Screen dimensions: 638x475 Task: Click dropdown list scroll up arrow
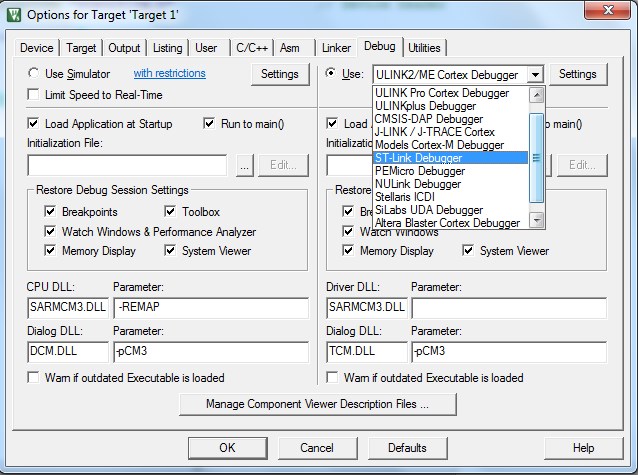[537, 95]
